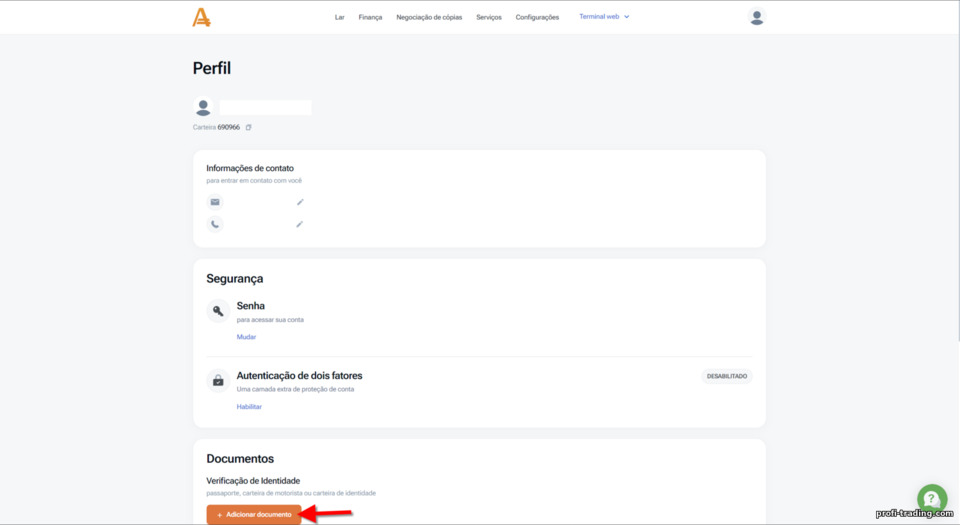The image size is (960, 525).
Task: Copy the Carteira number 690966
Action: [249, 127]
